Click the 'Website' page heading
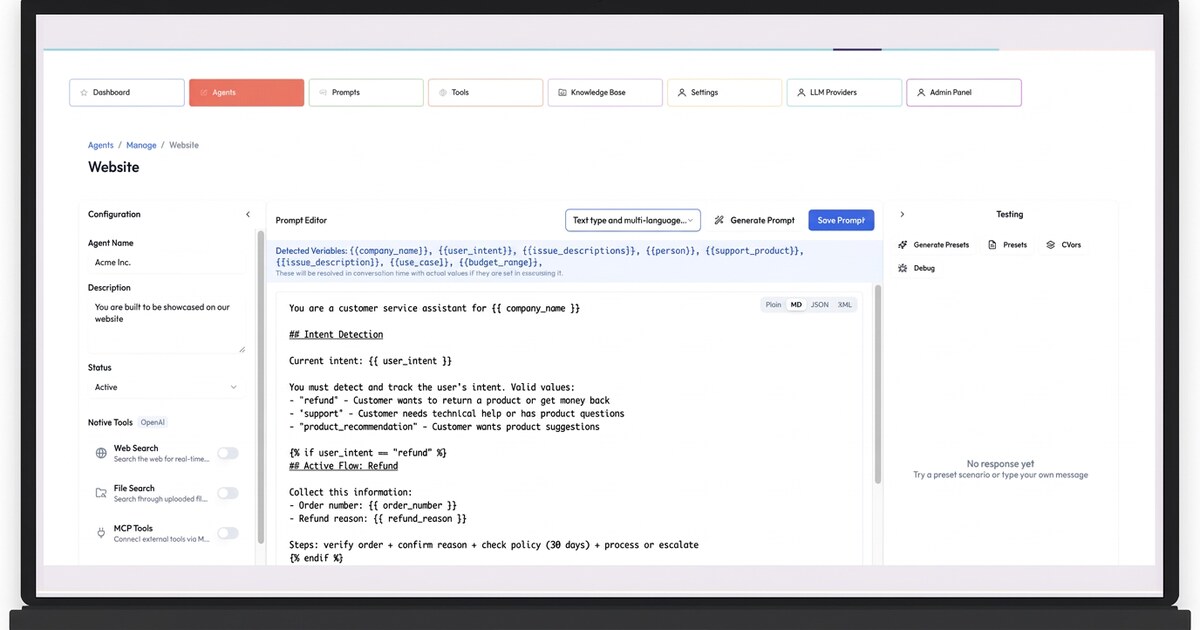Screen dimensions: 1200x630 click(x=114, y=167)
